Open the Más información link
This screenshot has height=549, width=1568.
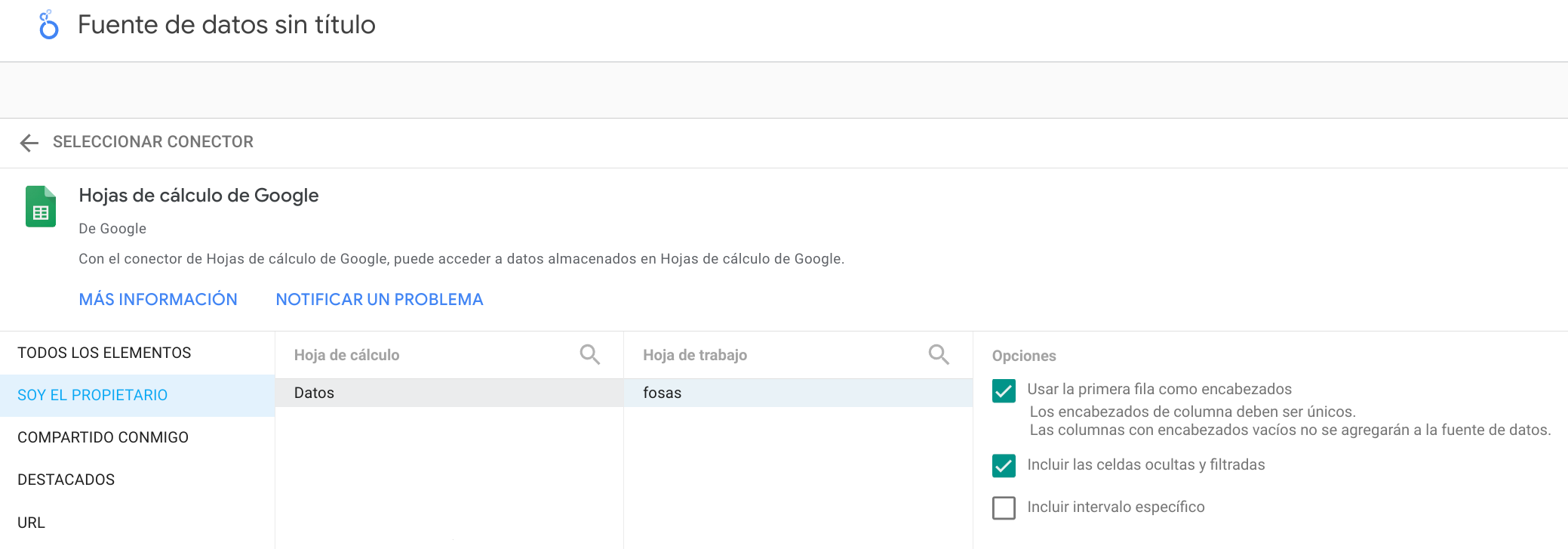pos(158,299)
